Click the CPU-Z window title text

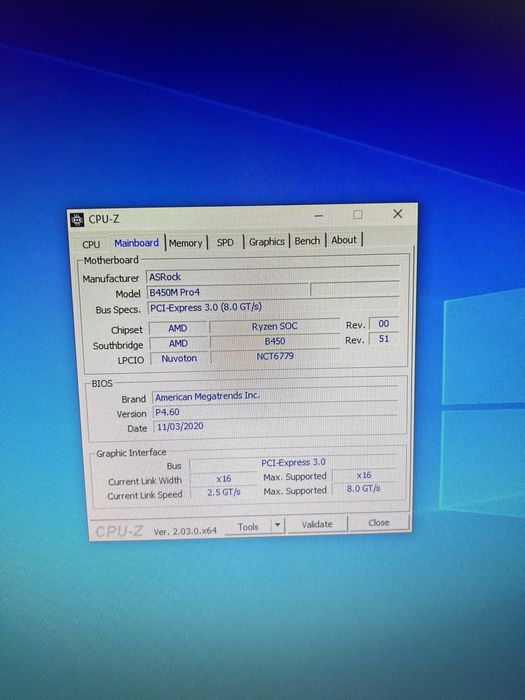coord(104,219)
